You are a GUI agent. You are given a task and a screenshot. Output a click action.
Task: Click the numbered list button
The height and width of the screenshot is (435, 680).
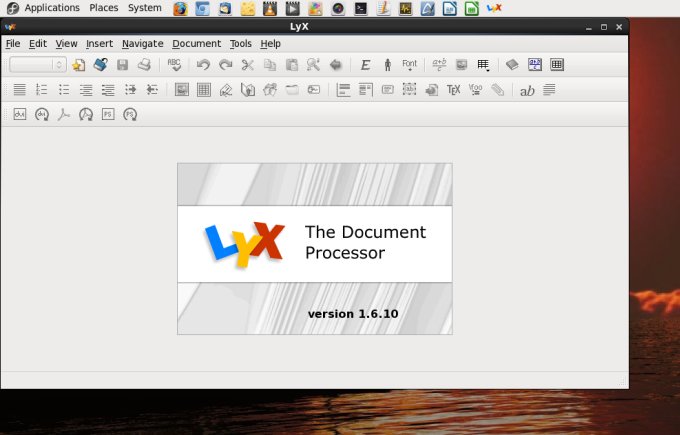pos(41,90)
